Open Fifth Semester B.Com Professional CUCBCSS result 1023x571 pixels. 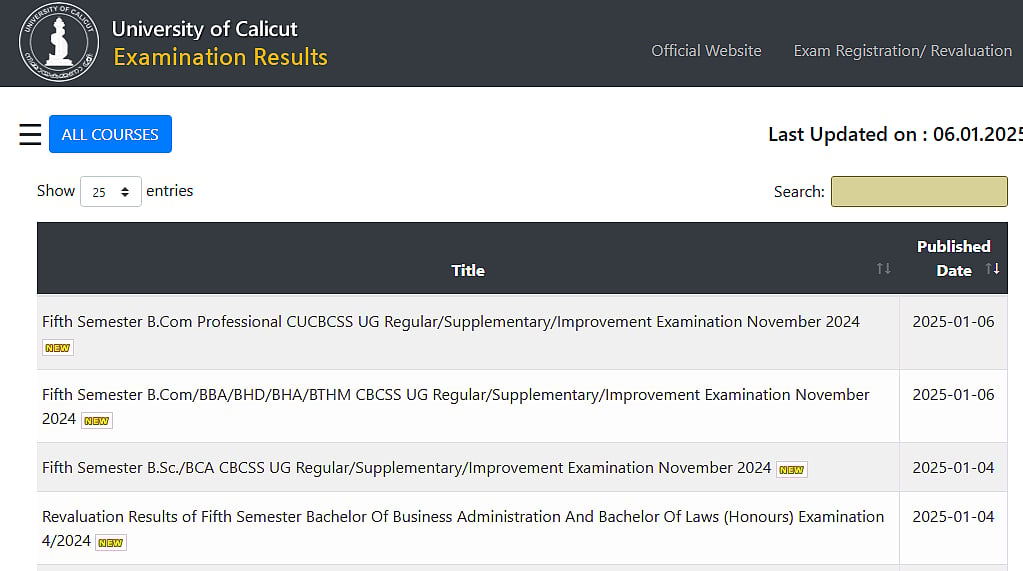(450, 322)
